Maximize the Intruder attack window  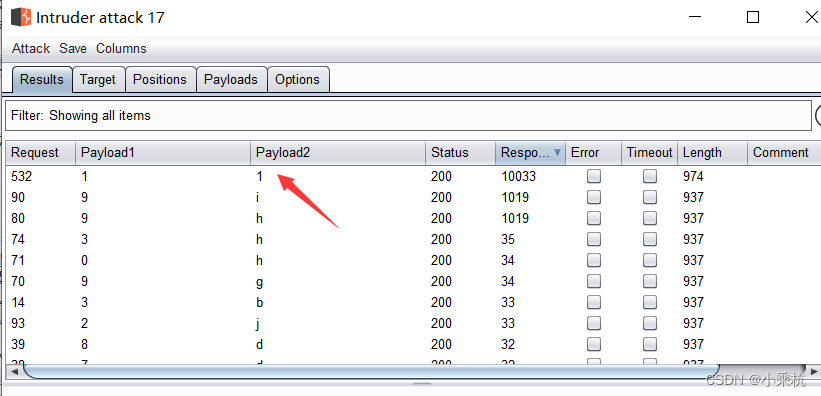pyautogui.click(x=752, y=17)
